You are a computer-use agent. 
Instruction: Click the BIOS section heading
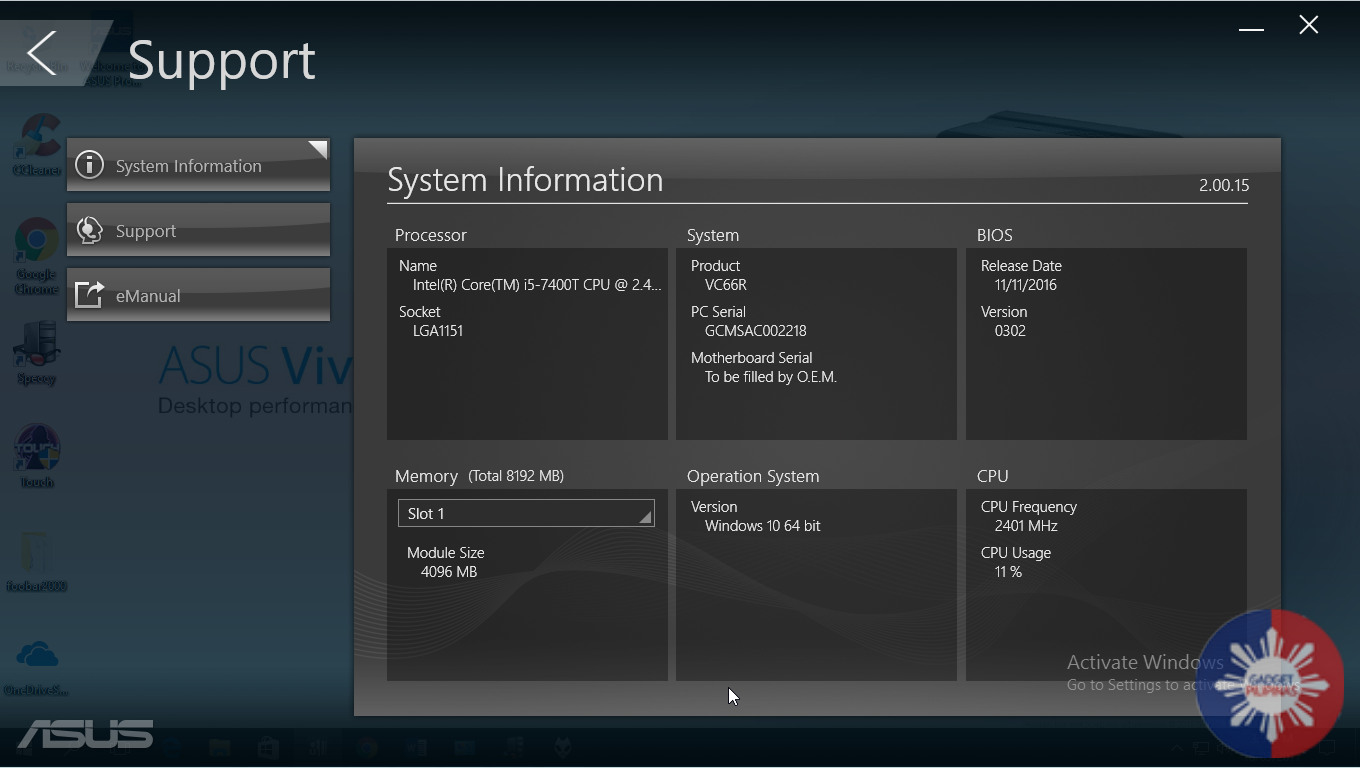click(995, 235)
